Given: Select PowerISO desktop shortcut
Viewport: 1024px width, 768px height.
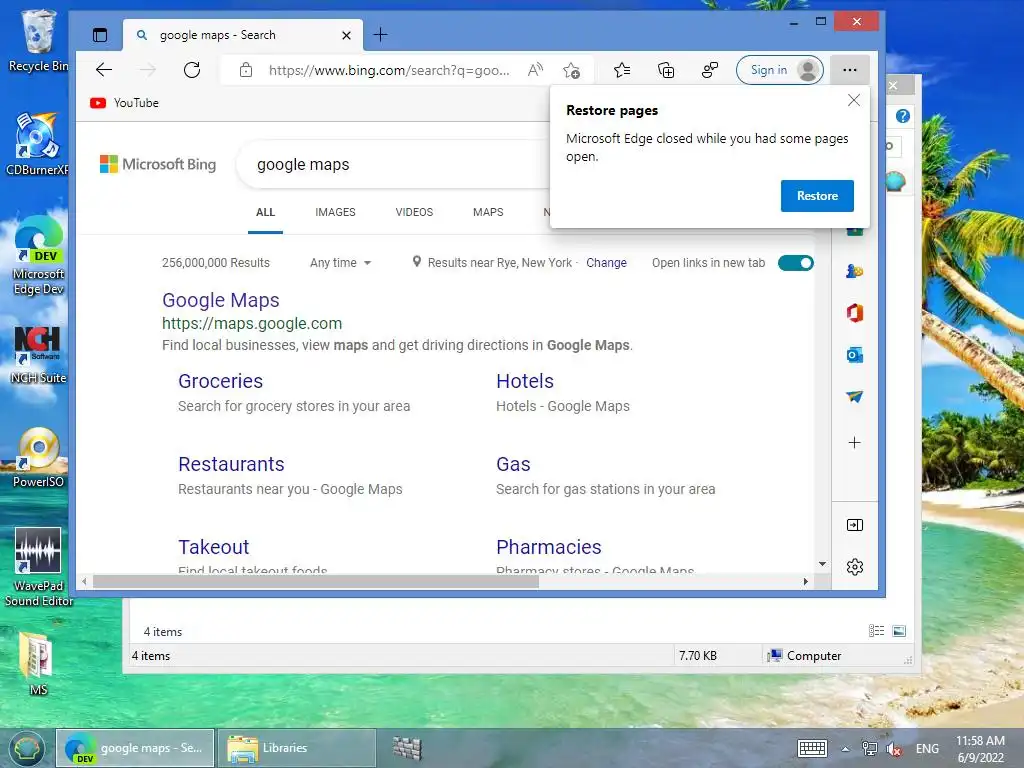Looking at the screenshot, I should pos(38,457).
